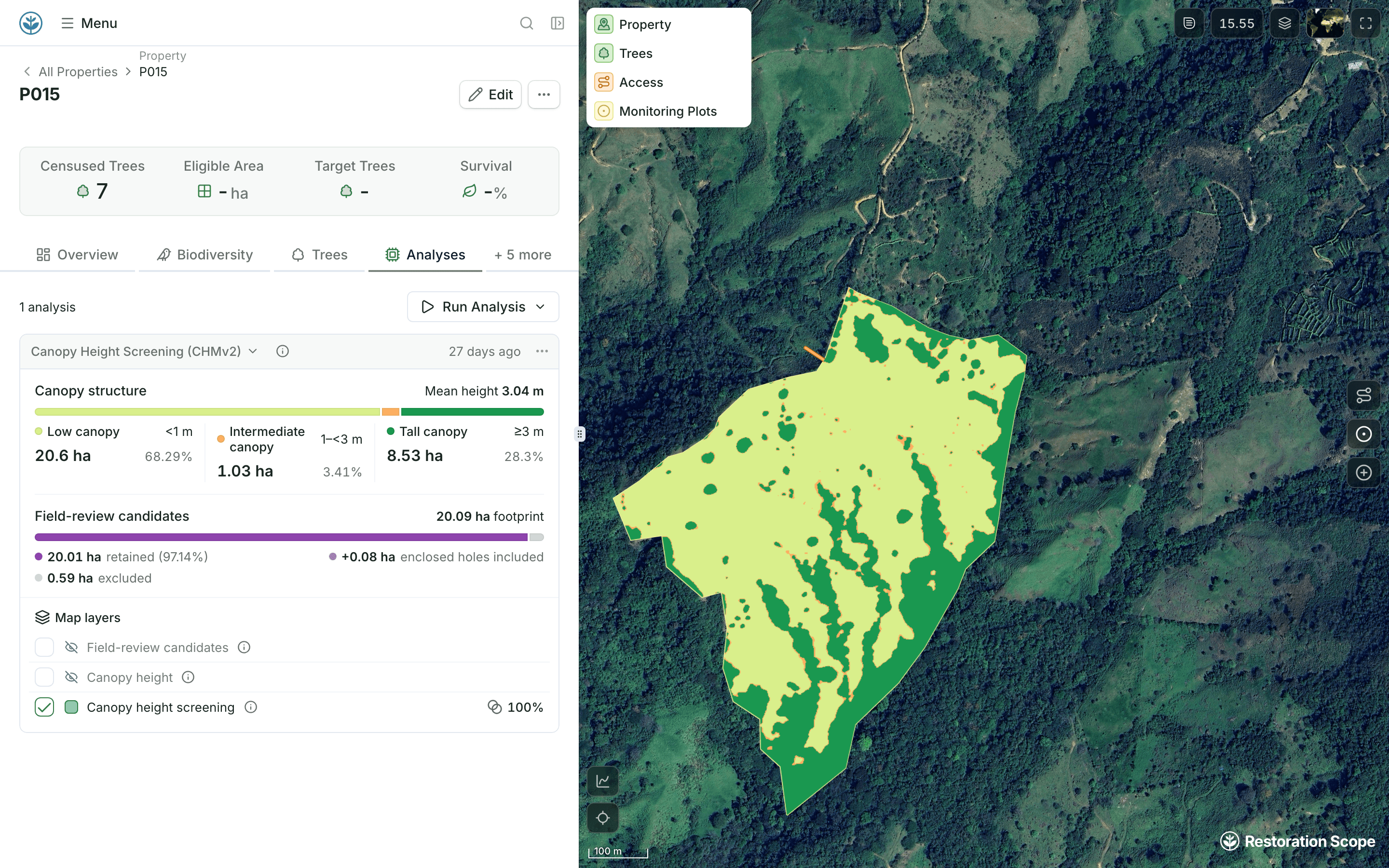Click the monitoring plot circle tool
The width and height of the screenshot is (1389, 868).
point(1364,434)
